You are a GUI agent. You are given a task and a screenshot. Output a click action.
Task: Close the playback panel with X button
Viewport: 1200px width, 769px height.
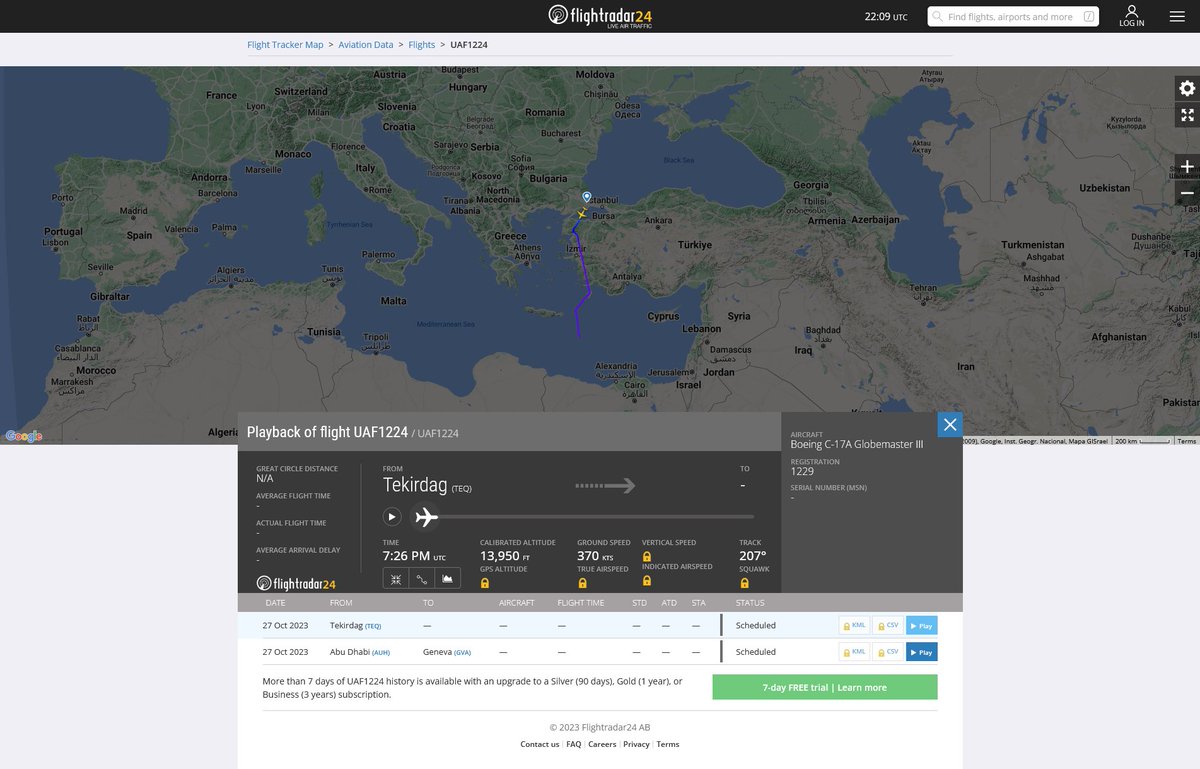[x=950, y=424]
